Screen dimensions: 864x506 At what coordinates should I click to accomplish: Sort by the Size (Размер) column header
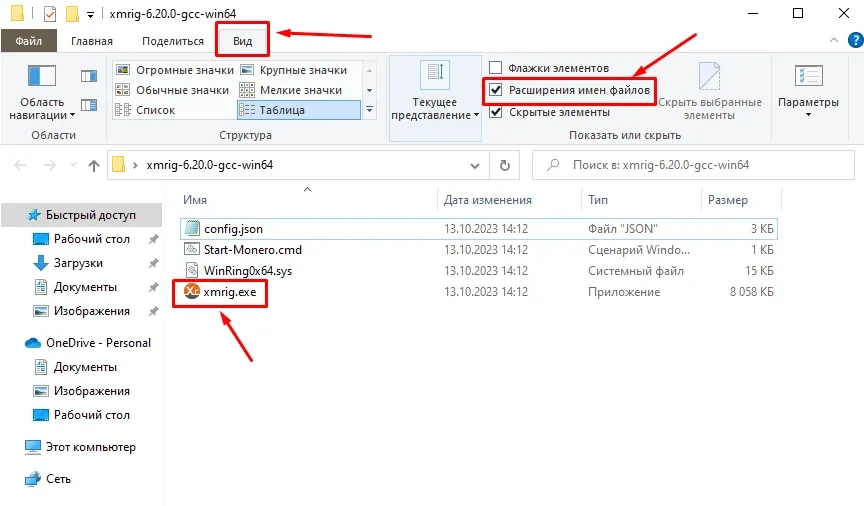(x=728, y=201)
